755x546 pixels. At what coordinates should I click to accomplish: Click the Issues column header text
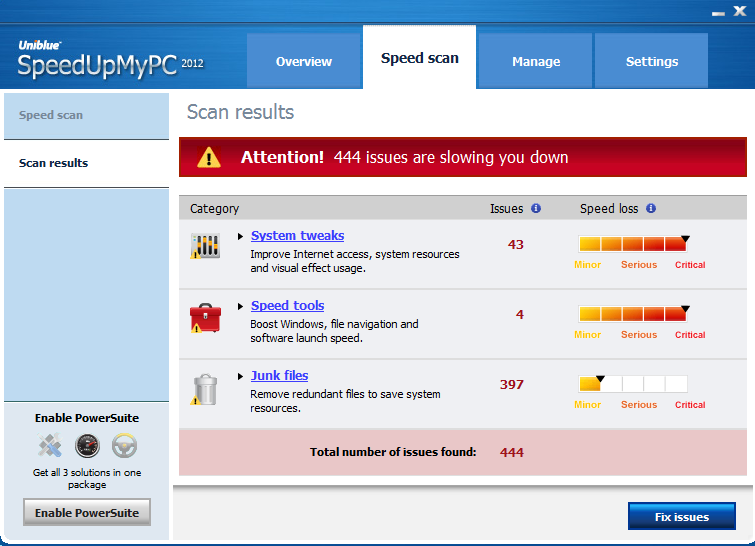(x=507, y=208)
